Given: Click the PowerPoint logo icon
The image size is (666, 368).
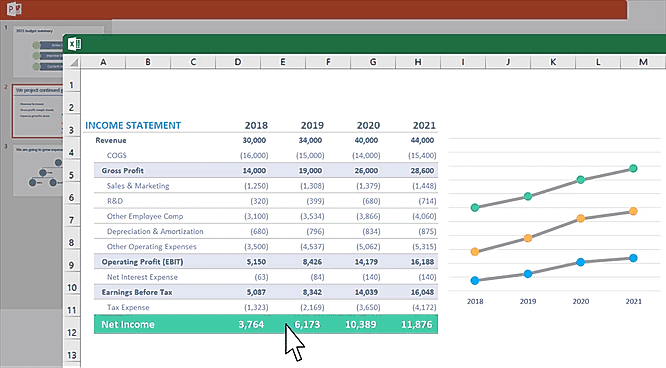Looking at the screenshot, I should (14, 8).
